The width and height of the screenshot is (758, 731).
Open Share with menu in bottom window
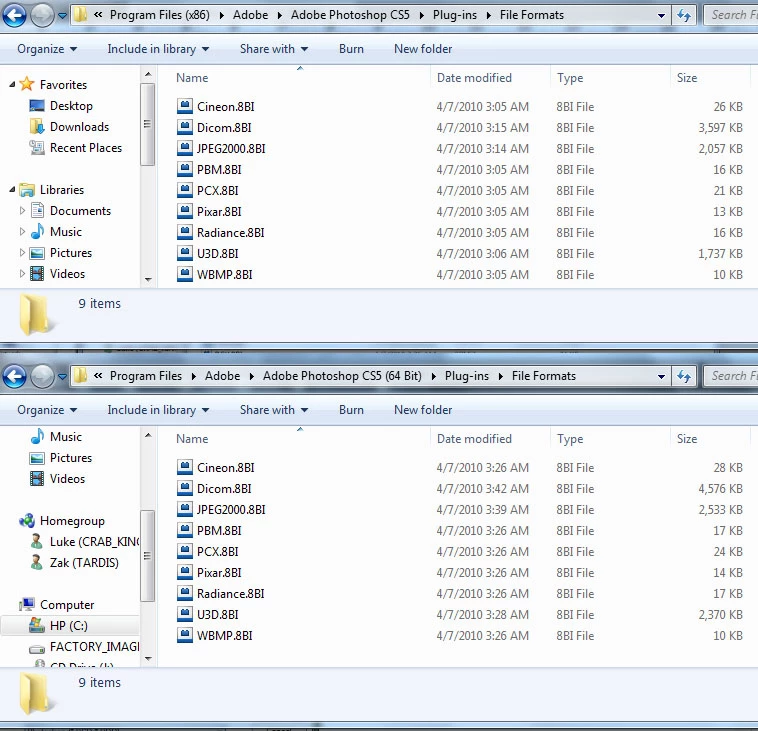click(x=274, y=410)
